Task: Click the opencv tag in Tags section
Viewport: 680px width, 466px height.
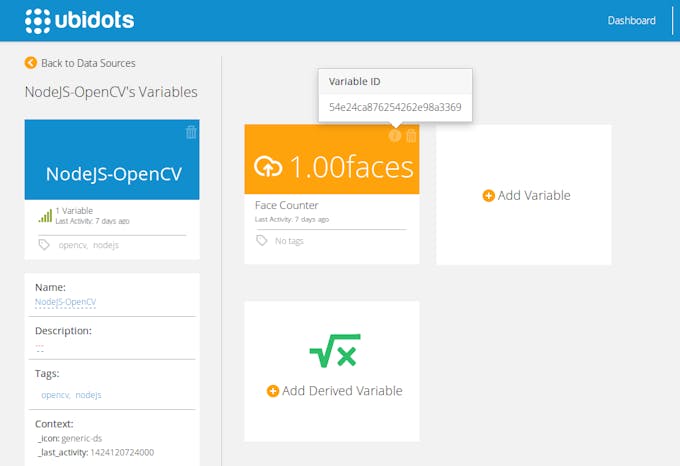Action: pos(55,395)
